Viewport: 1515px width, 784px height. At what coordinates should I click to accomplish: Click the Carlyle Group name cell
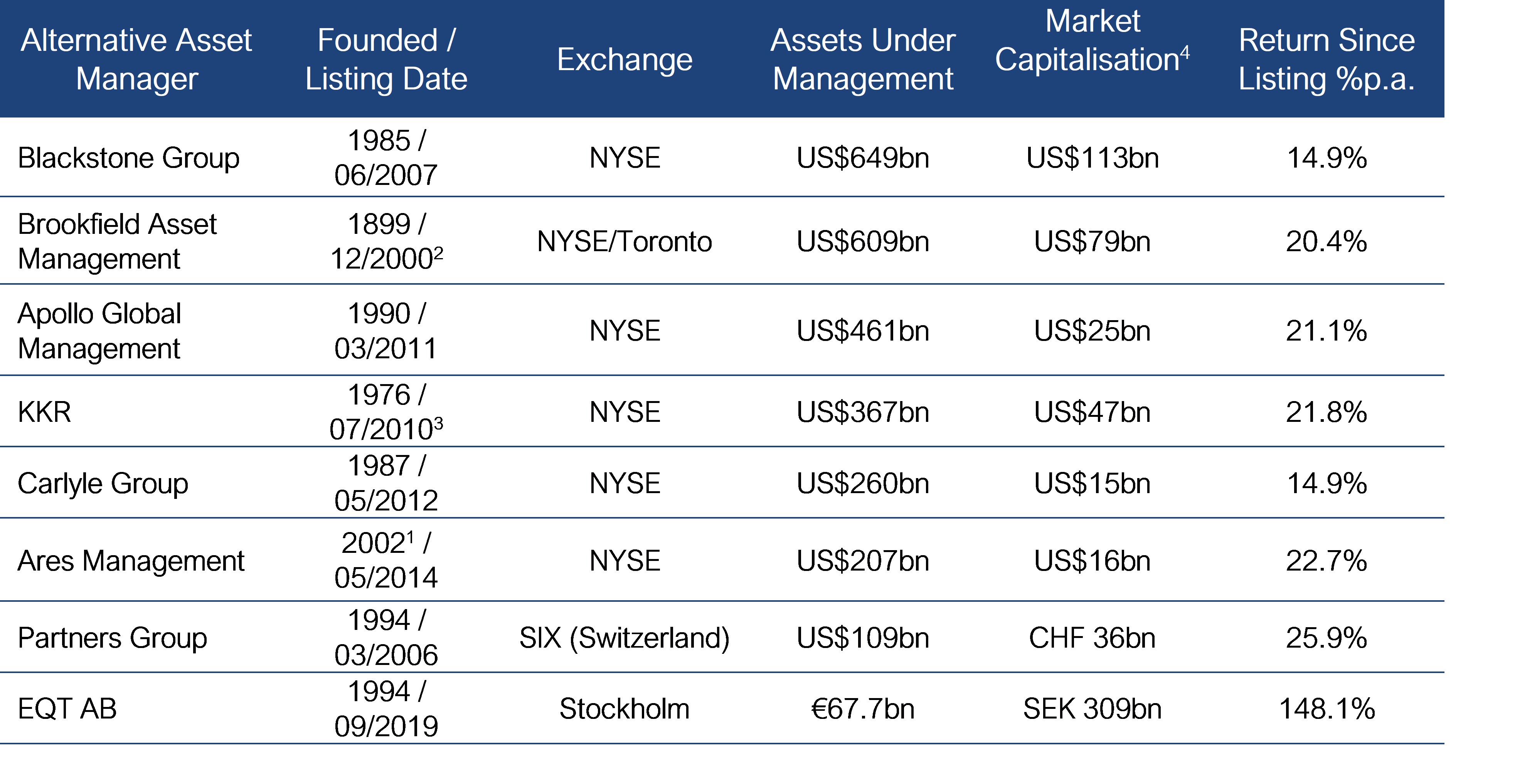tap(103, 483)
